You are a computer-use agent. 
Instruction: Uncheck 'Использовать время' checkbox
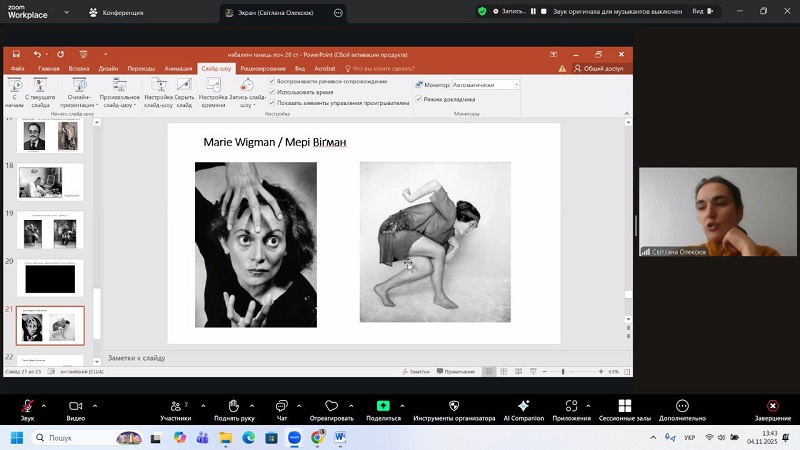click(272, 91)
